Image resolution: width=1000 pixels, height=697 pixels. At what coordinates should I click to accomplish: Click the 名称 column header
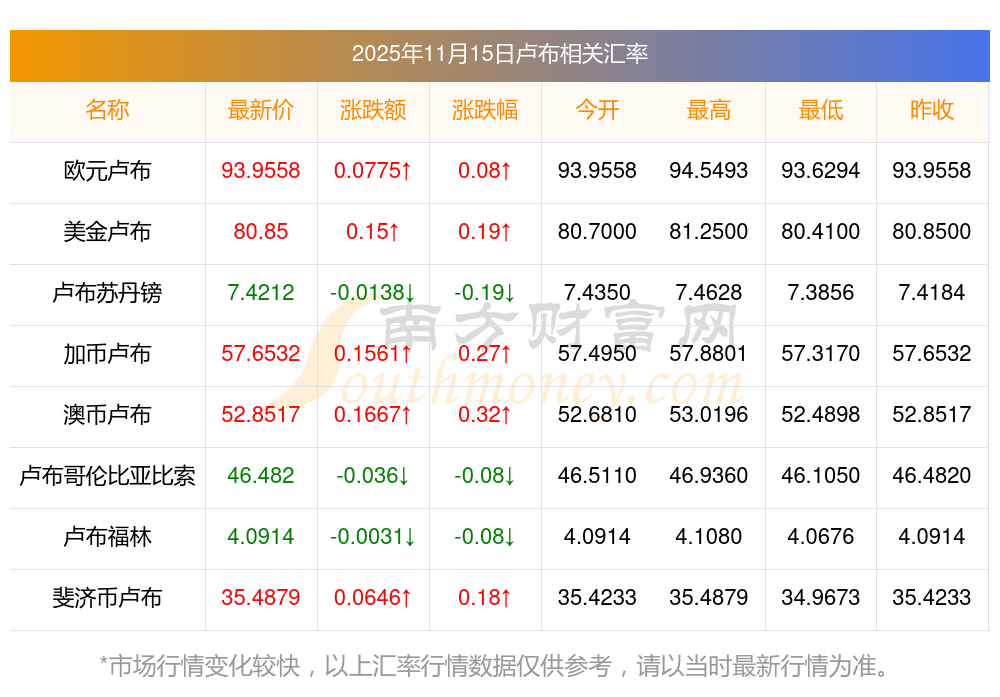107,110
